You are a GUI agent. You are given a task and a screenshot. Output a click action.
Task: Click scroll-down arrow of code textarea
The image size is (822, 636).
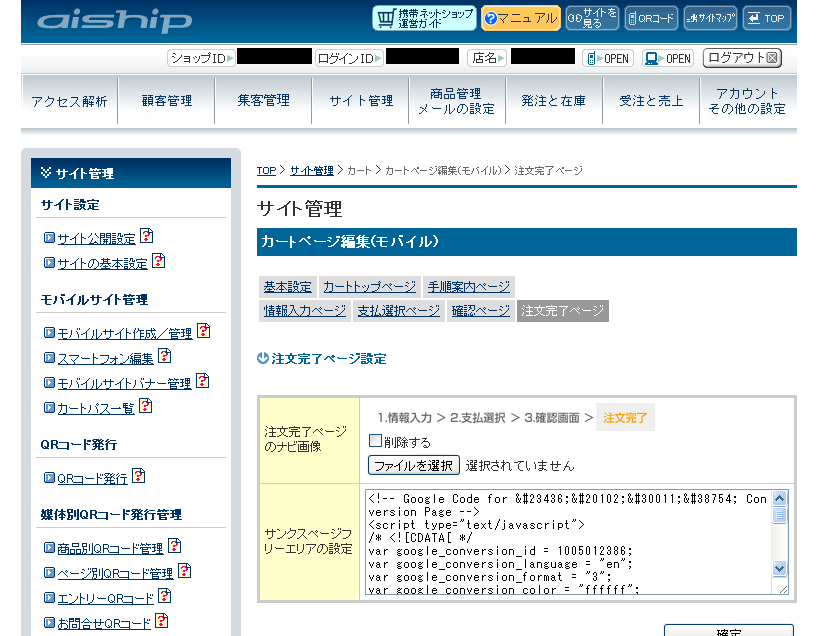(780, 568)
